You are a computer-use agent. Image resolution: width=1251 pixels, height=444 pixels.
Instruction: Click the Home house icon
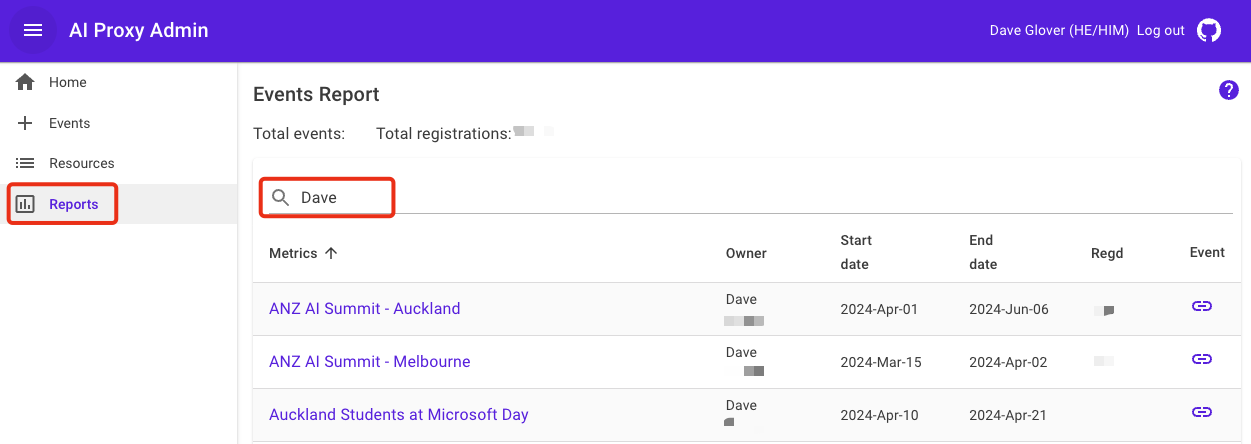[26, 82]
